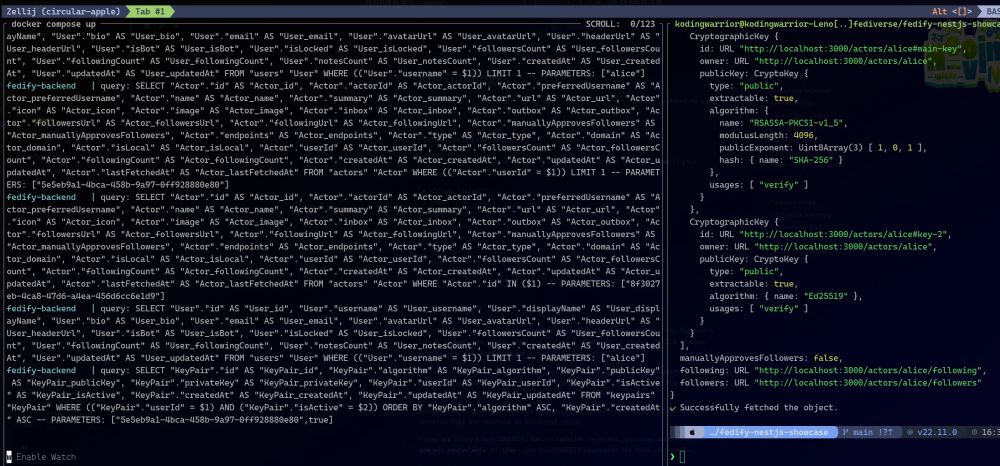Click the ../fedify-nestjs-showcase prompt path segment
Screen dimensions: 1000x466
pos(768,432)
